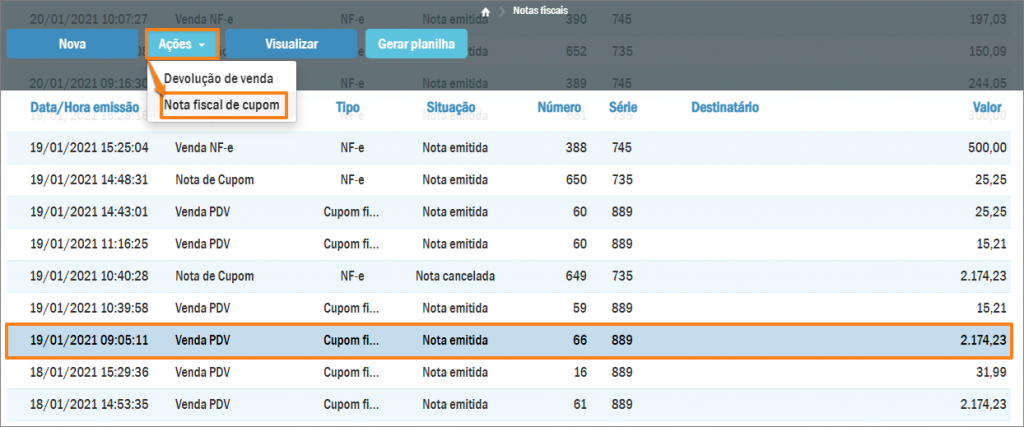The height and width of the screenshot is (427, 1024).
Task: Open the Ações dropdown menu
Action: (x=182, y=44)
